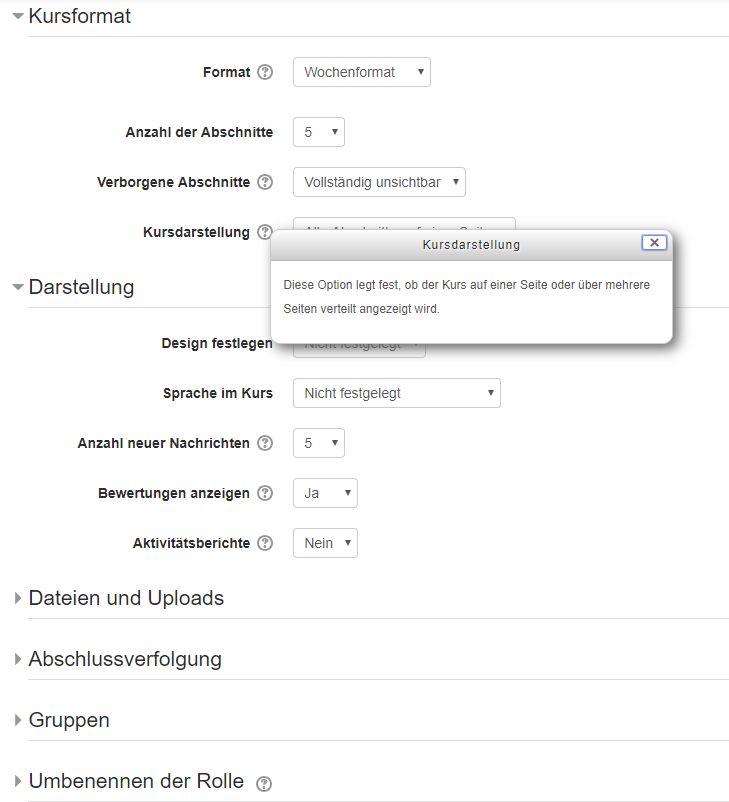
Task: Show help for Anzahl neuer Nachrichten
Action: 265,443
